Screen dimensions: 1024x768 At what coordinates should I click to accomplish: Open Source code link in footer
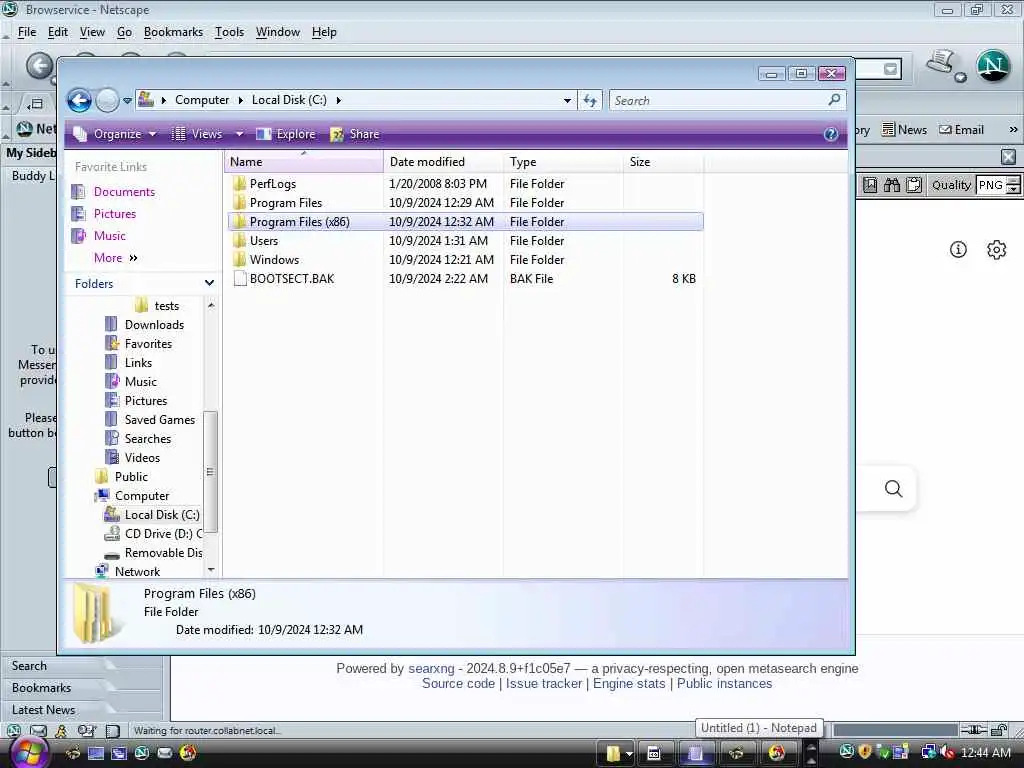(458, 684)
